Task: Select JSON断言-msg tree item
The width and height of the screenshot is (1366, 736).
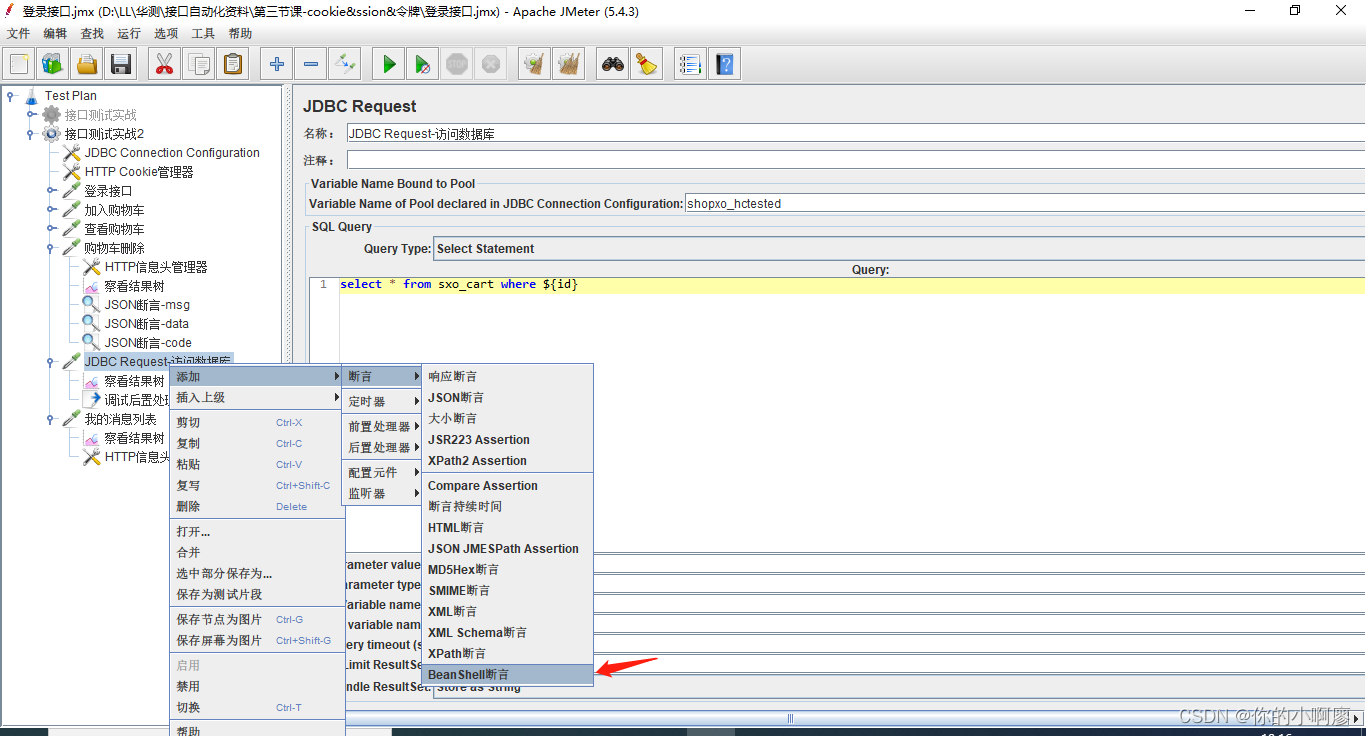Action: point(147,305)
